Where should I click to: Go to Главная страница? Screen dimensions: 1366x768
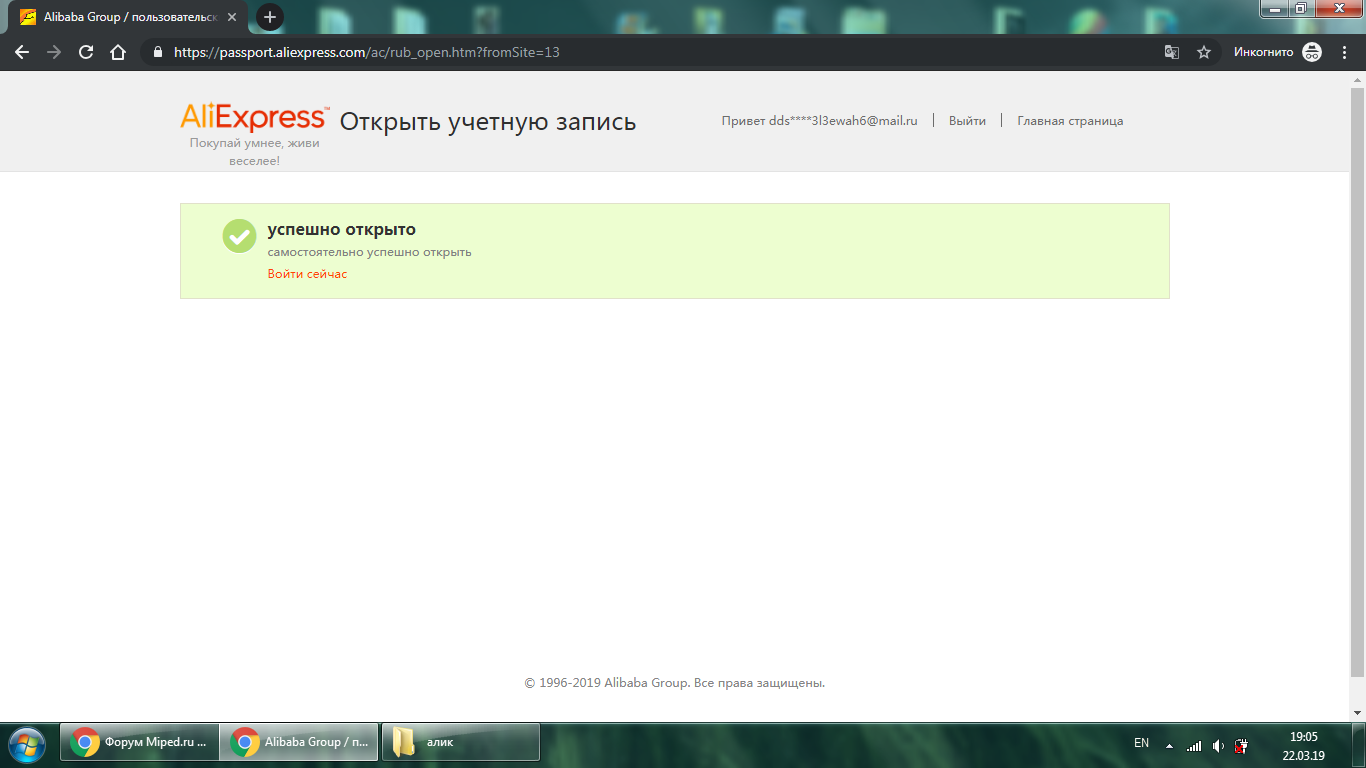click(x=1070, y=121)
